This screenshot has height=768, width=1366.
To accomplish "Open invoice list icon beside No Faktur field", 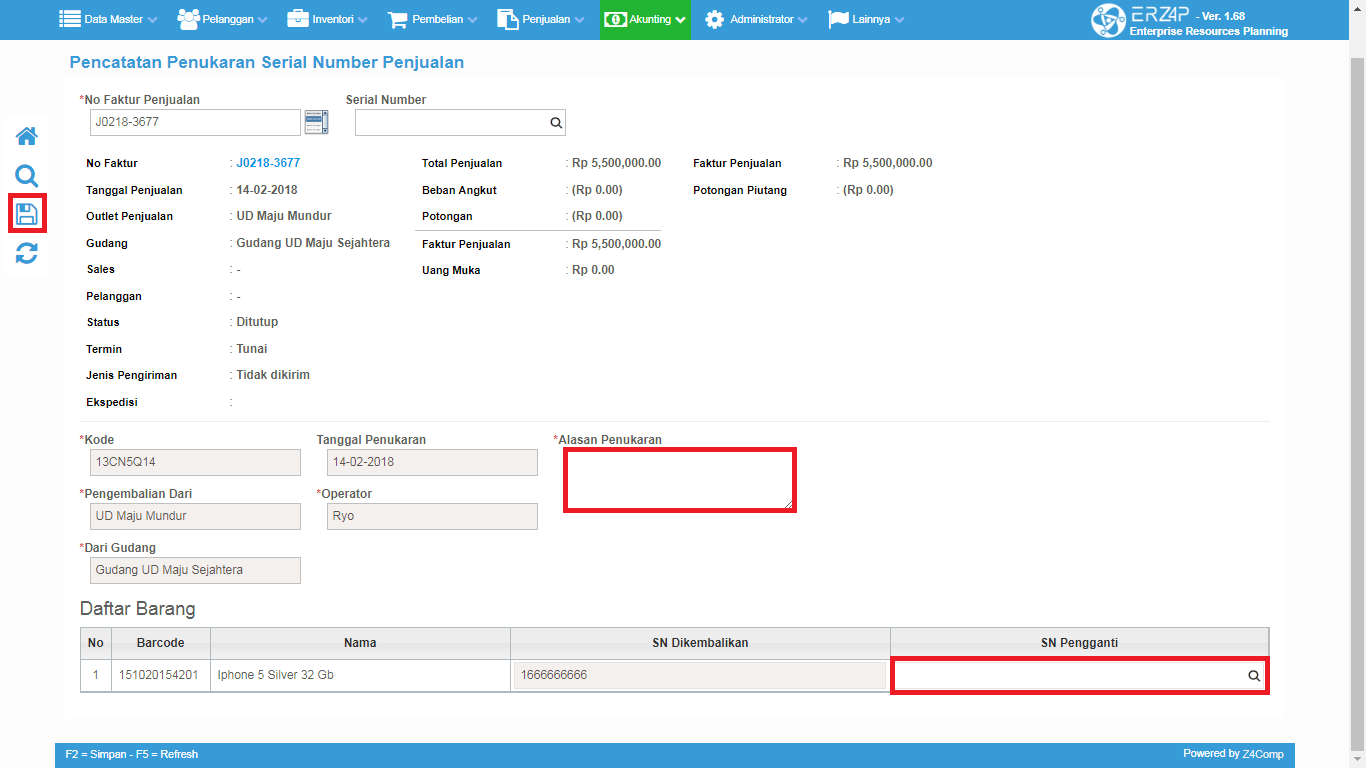I will 316,122.
